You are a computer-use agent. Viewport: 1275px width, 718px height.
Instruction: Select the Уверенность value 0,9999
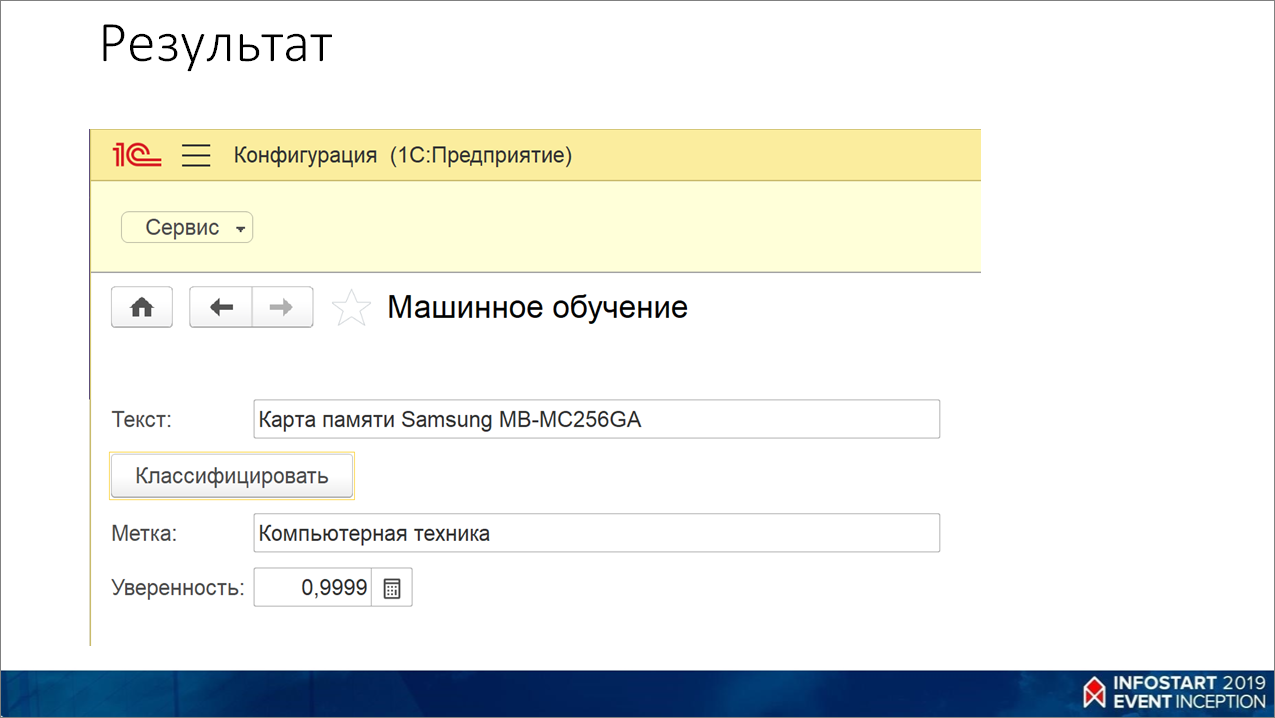pos(313,589)
